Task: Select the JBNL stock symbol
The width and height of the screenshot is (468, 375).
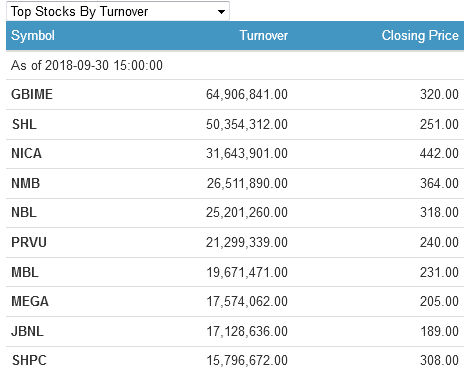Action: click(27, 331)
